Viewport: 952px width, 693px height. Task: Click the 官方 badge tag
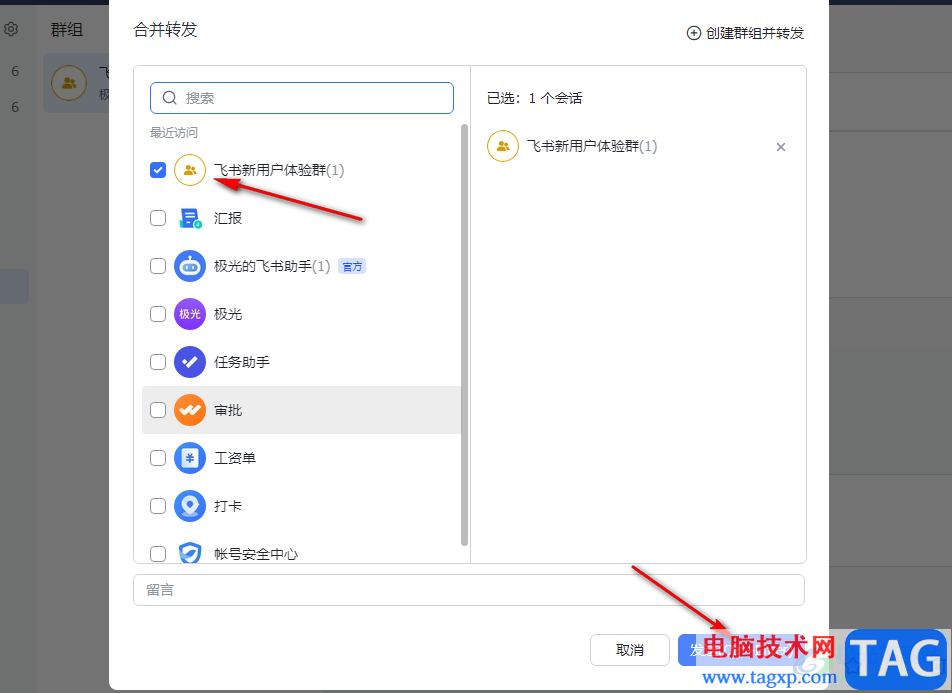tap(352, 267)
